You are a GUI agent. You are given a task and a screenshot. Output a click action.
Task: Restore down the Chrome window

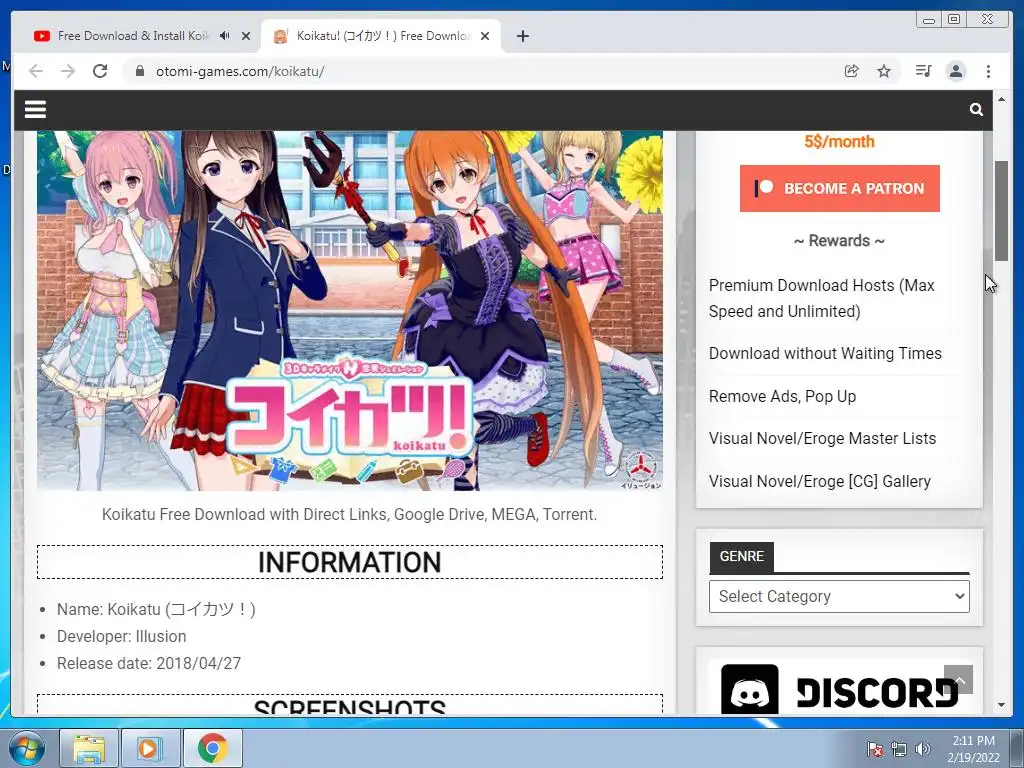coord(954,20)
